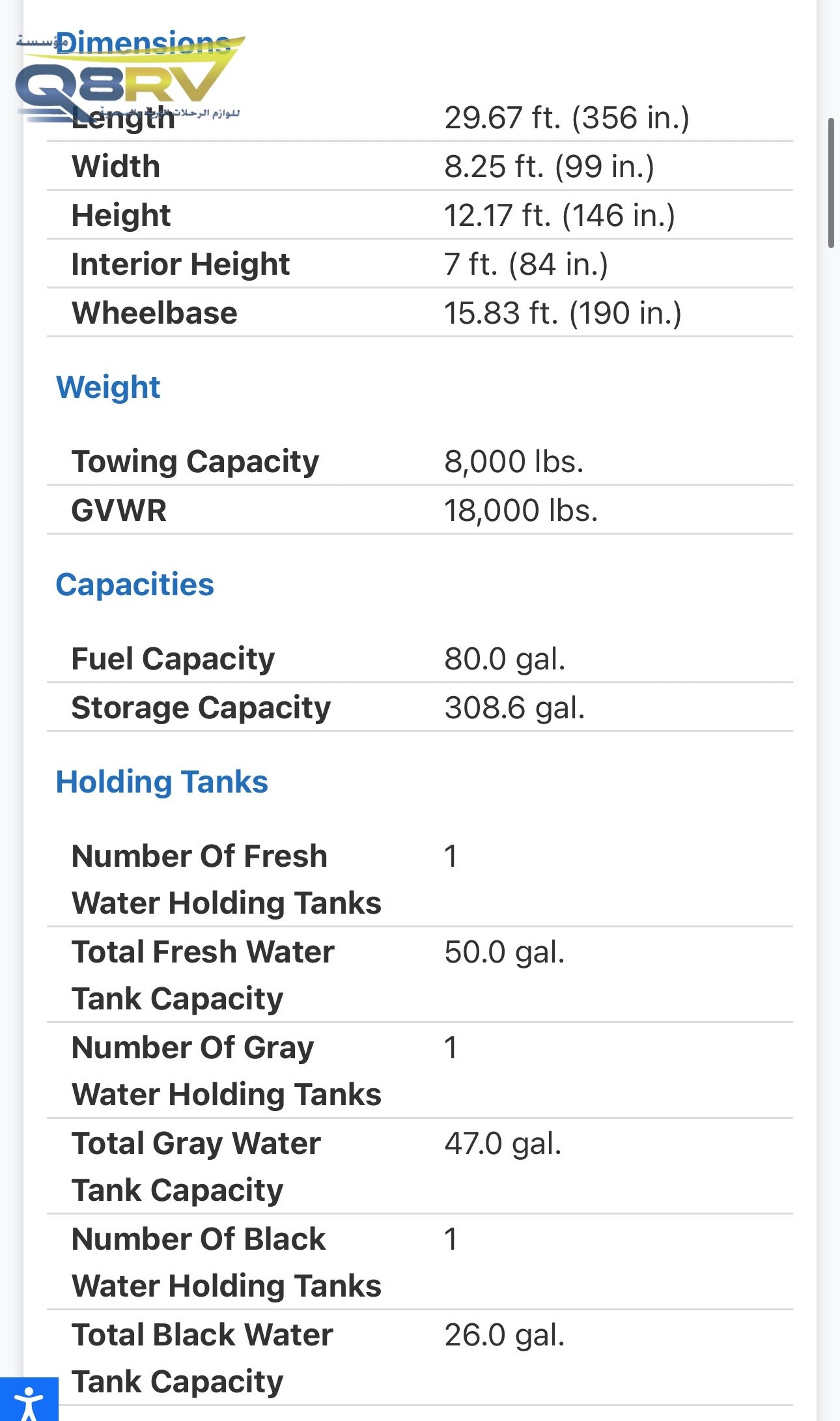
Task: Click the Dimensions section heading
Action: (143, 43)
